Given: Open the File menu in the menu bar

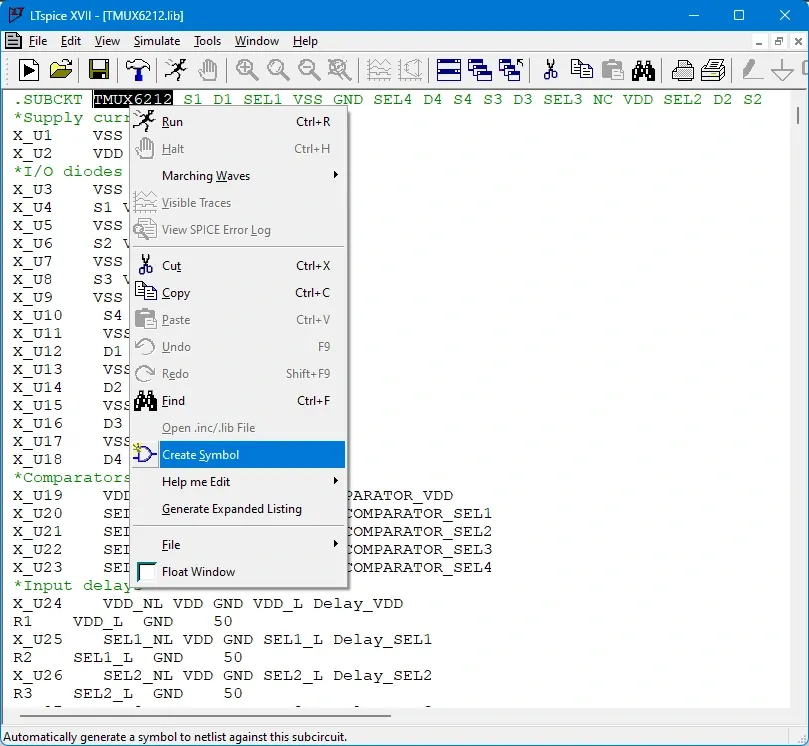Looking at the screenshot, I should coord(38,41).
